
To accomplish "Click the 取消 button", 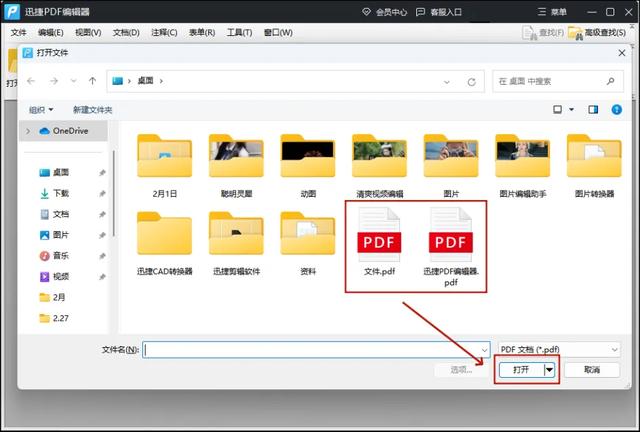I will pos(592,370).
